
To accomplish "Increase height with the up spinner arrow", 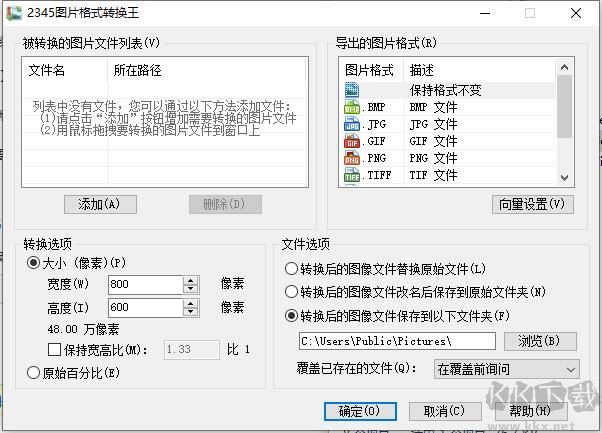I will [x=190, y=303].
